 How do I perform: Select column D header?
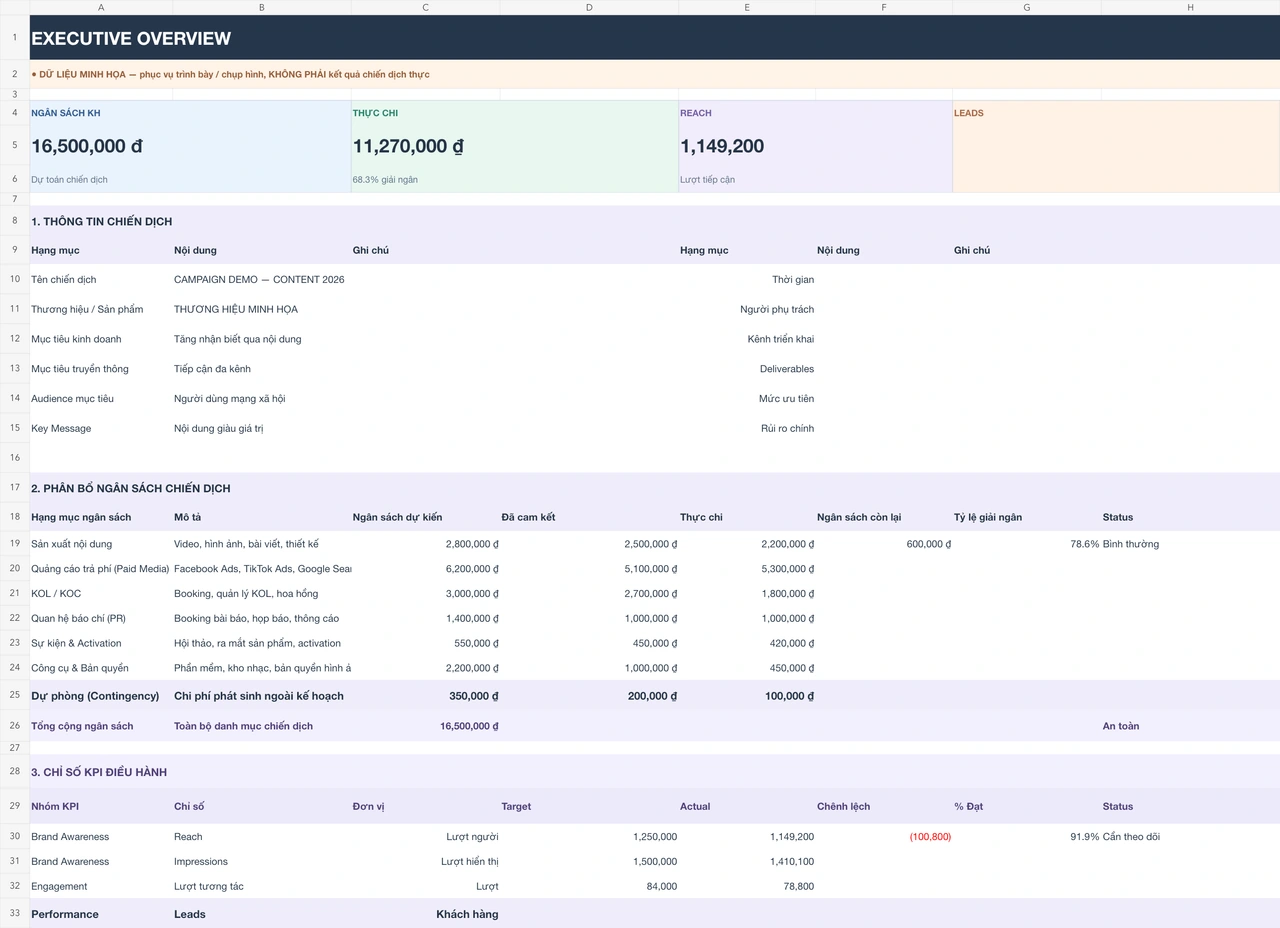pos(589,7)
